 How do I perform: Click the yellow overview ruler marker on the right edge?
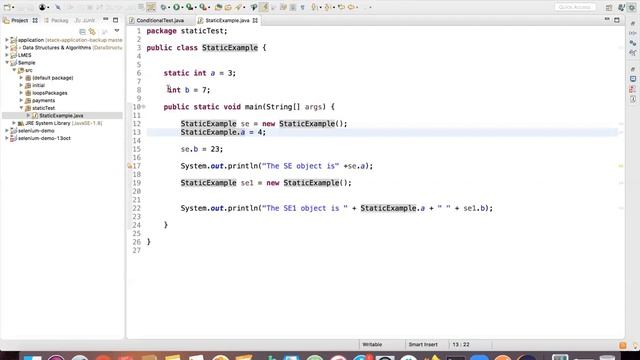pyautogui.click(x=621, y=166)
